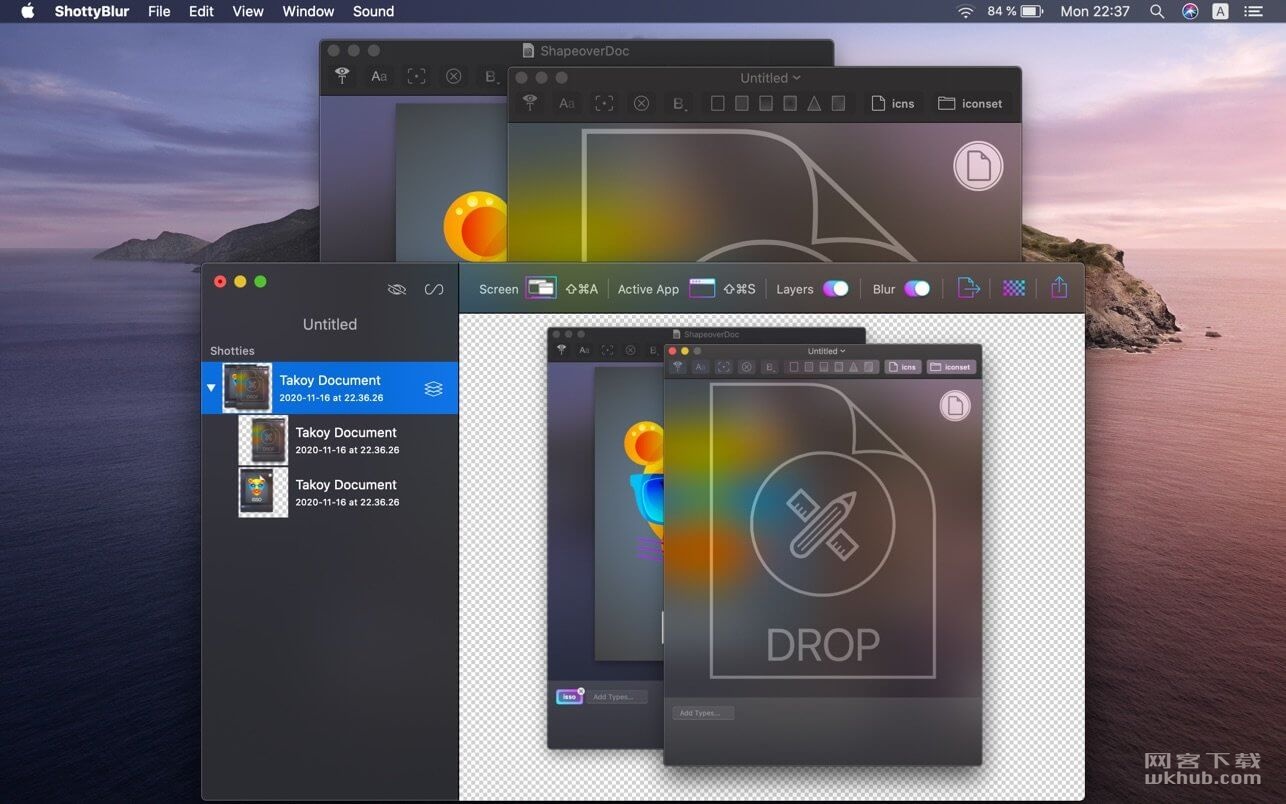Click the Aa text icon in ShapeoverDoc window
The image size is (1286, 804).
click(x=379, y=76)
